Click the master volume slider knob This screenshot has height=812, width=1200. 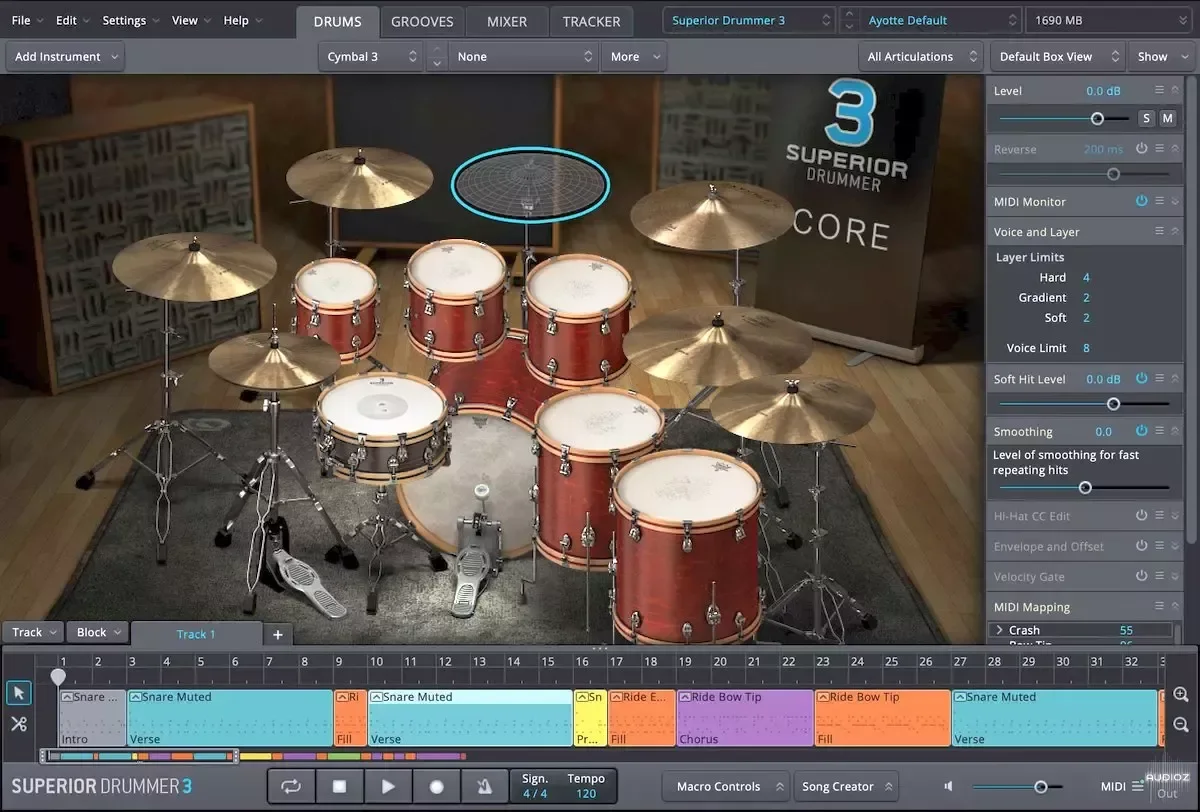(1041, 787)
